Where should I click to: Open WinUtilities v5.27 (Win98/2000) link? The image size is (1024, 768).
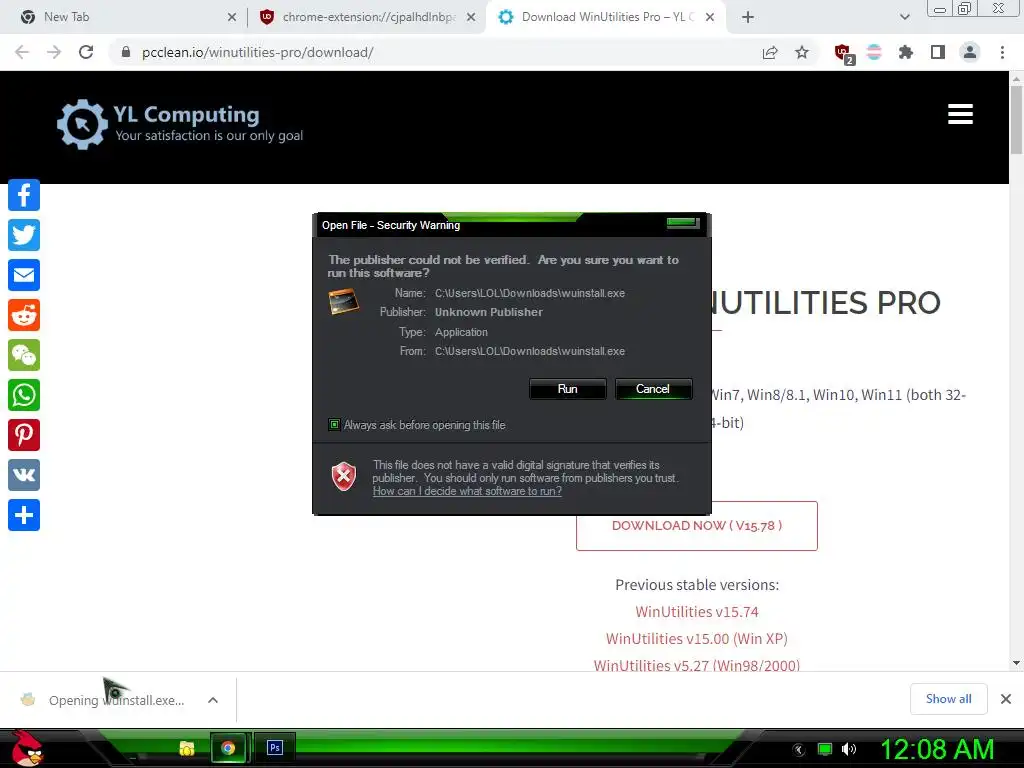pos(697,665)
